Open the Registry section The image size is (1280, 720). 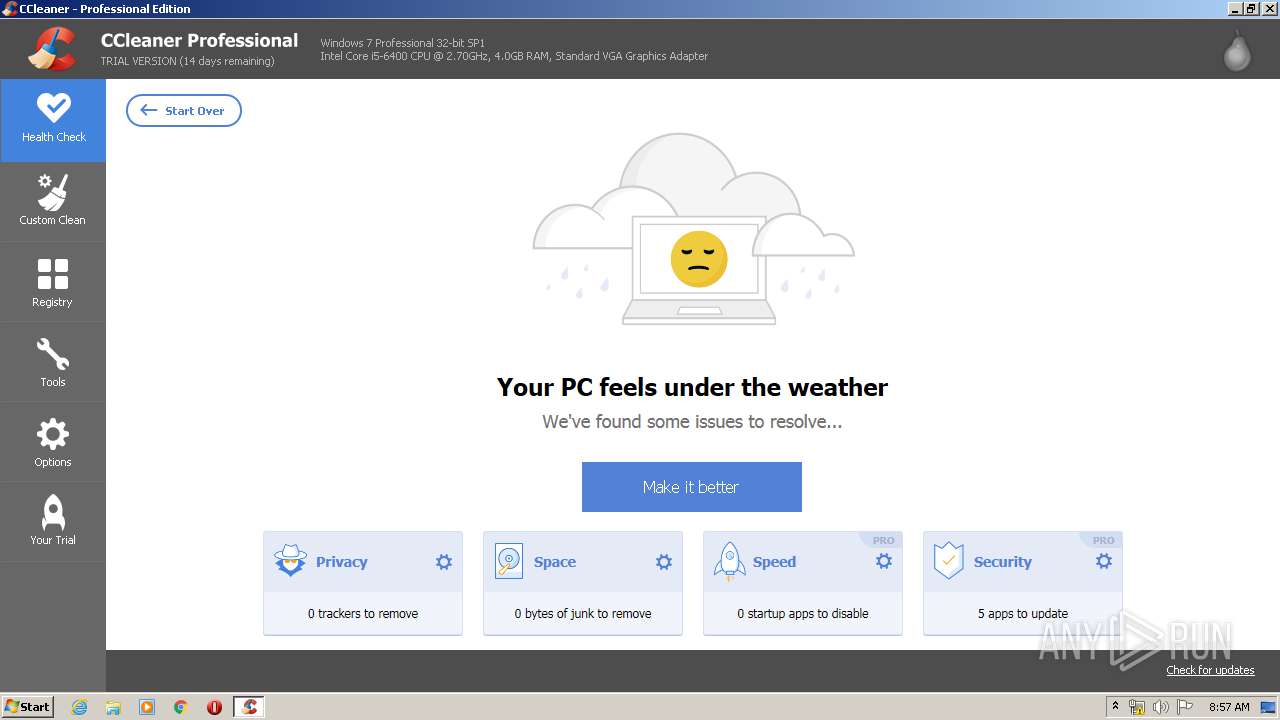53,282
